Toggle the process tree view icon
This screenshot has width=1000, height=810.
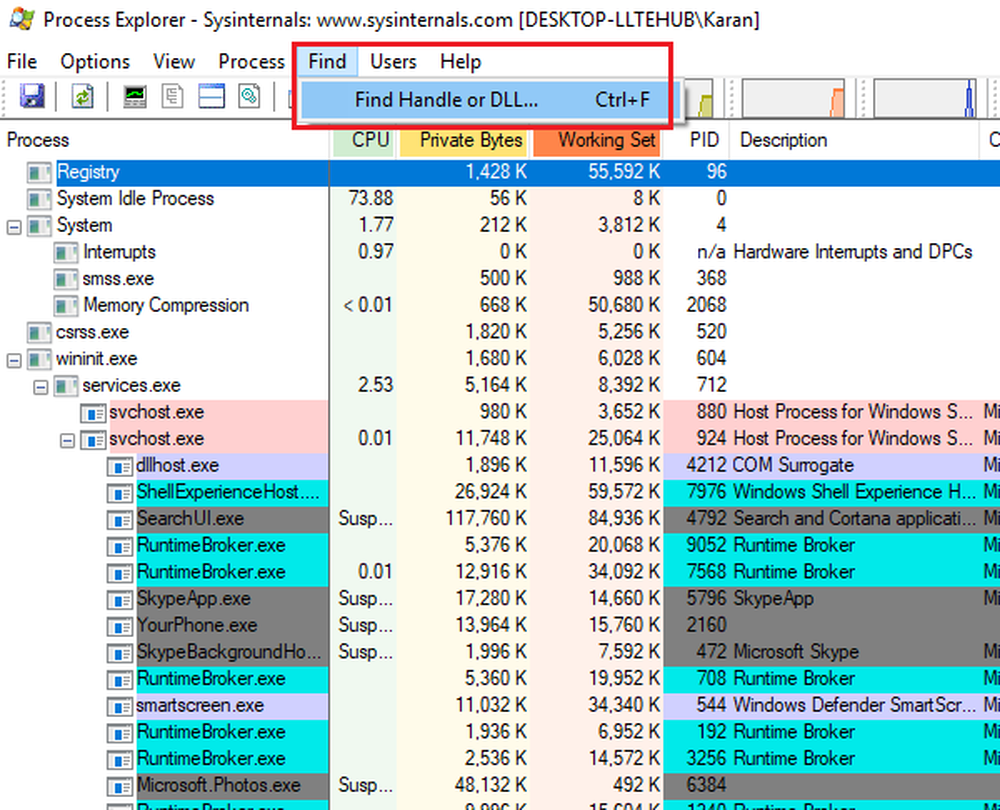click(173, 96)
